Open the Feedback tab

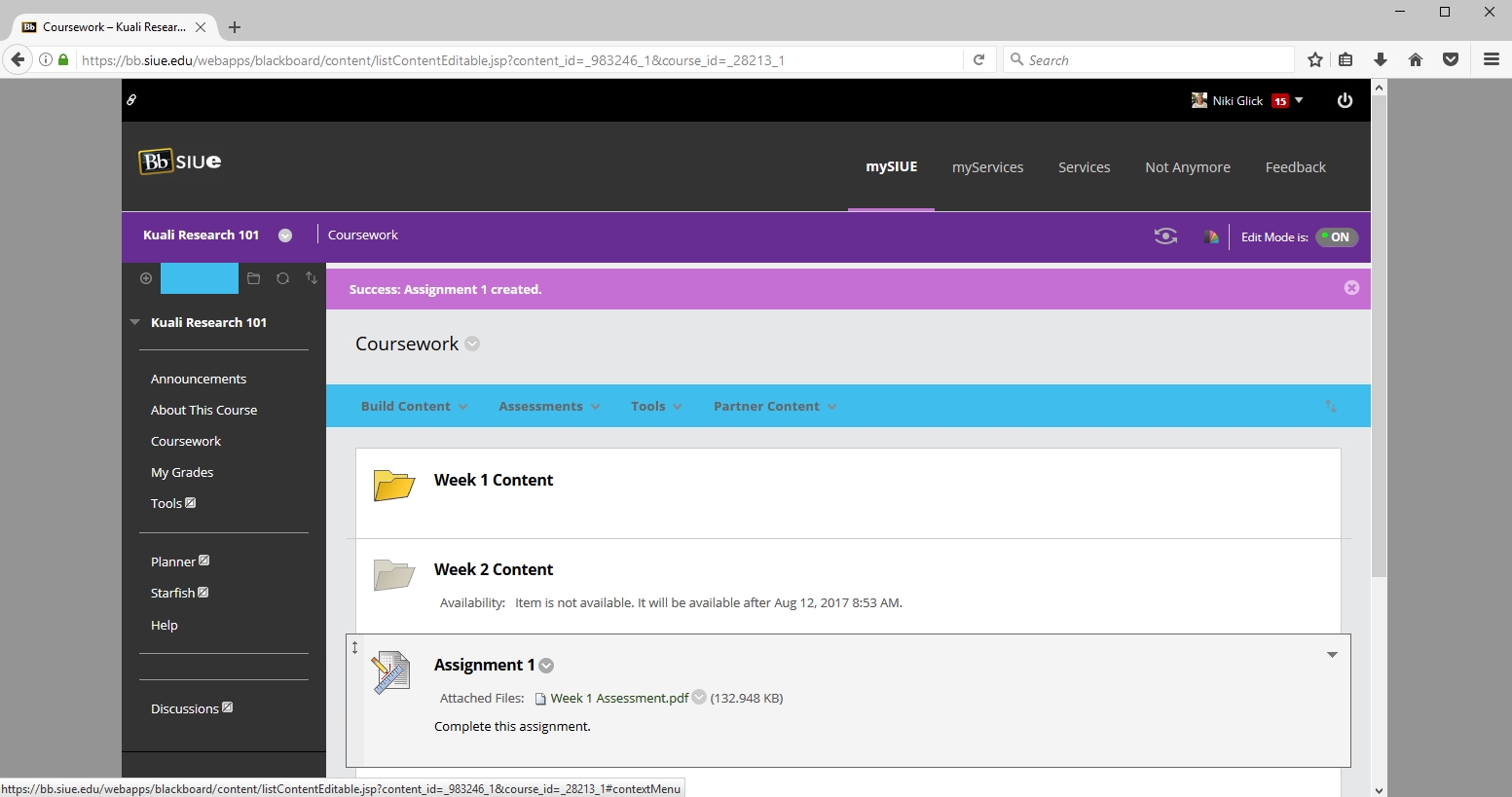tap(1295, 167)
